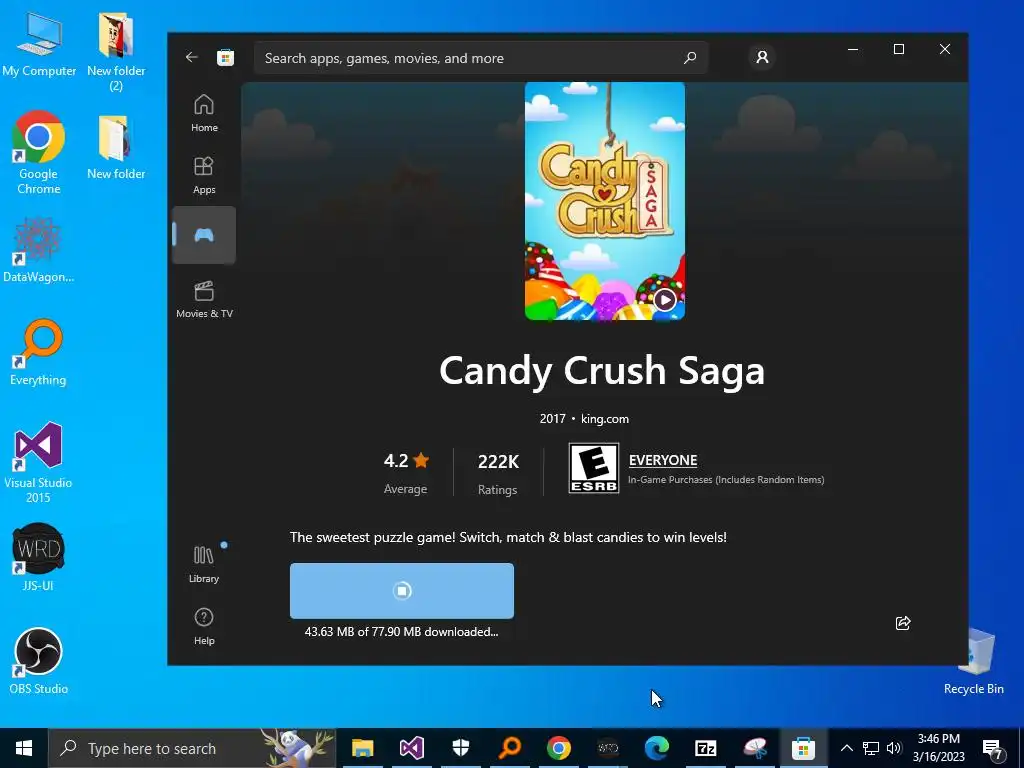Click the 4.2 star average rating
The width and height of the screenshot is (1024, 768).
pyautogui.click(x=406, y=472)
